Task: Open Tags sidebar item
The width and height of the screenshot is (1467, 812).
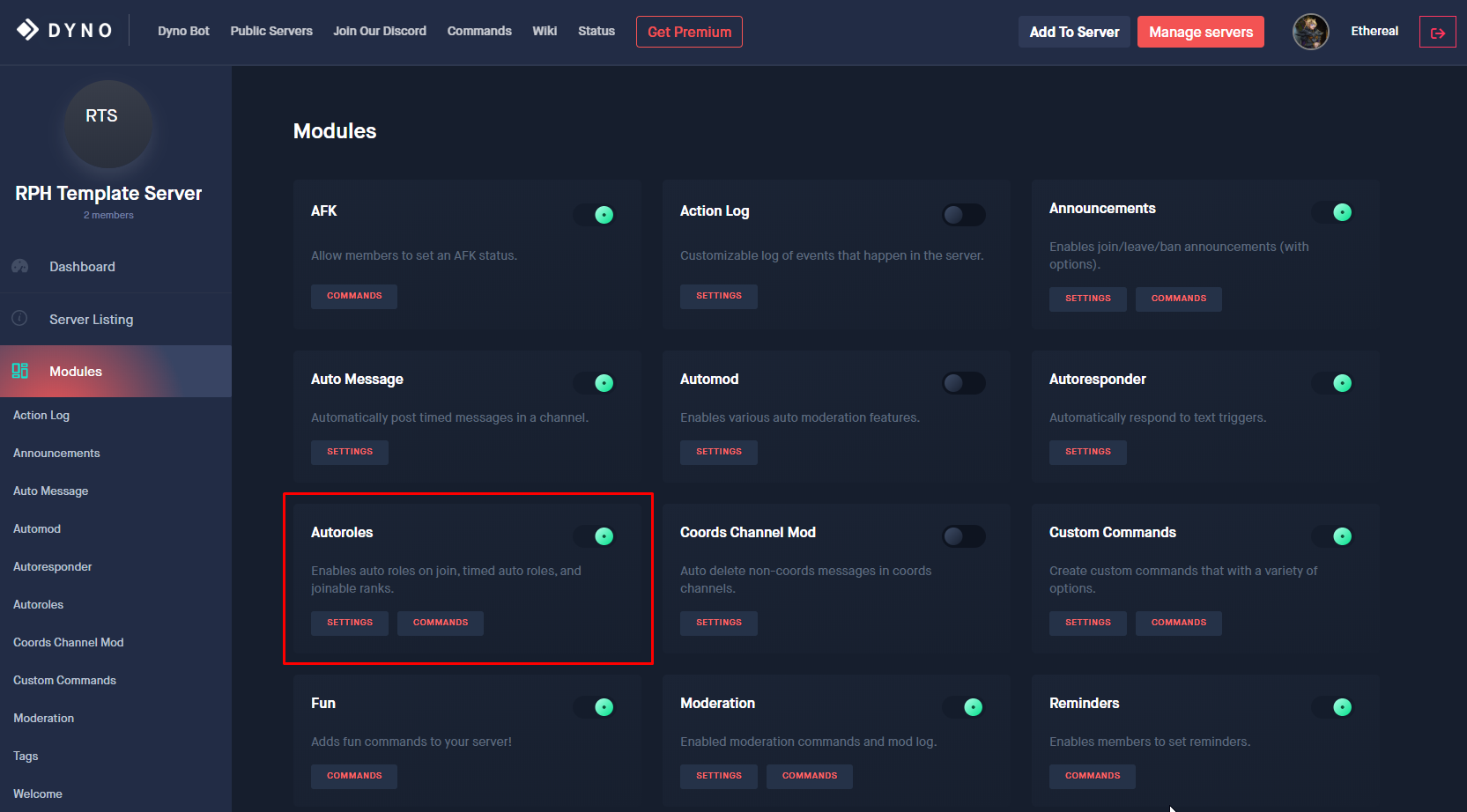Action: coord(26,756)
